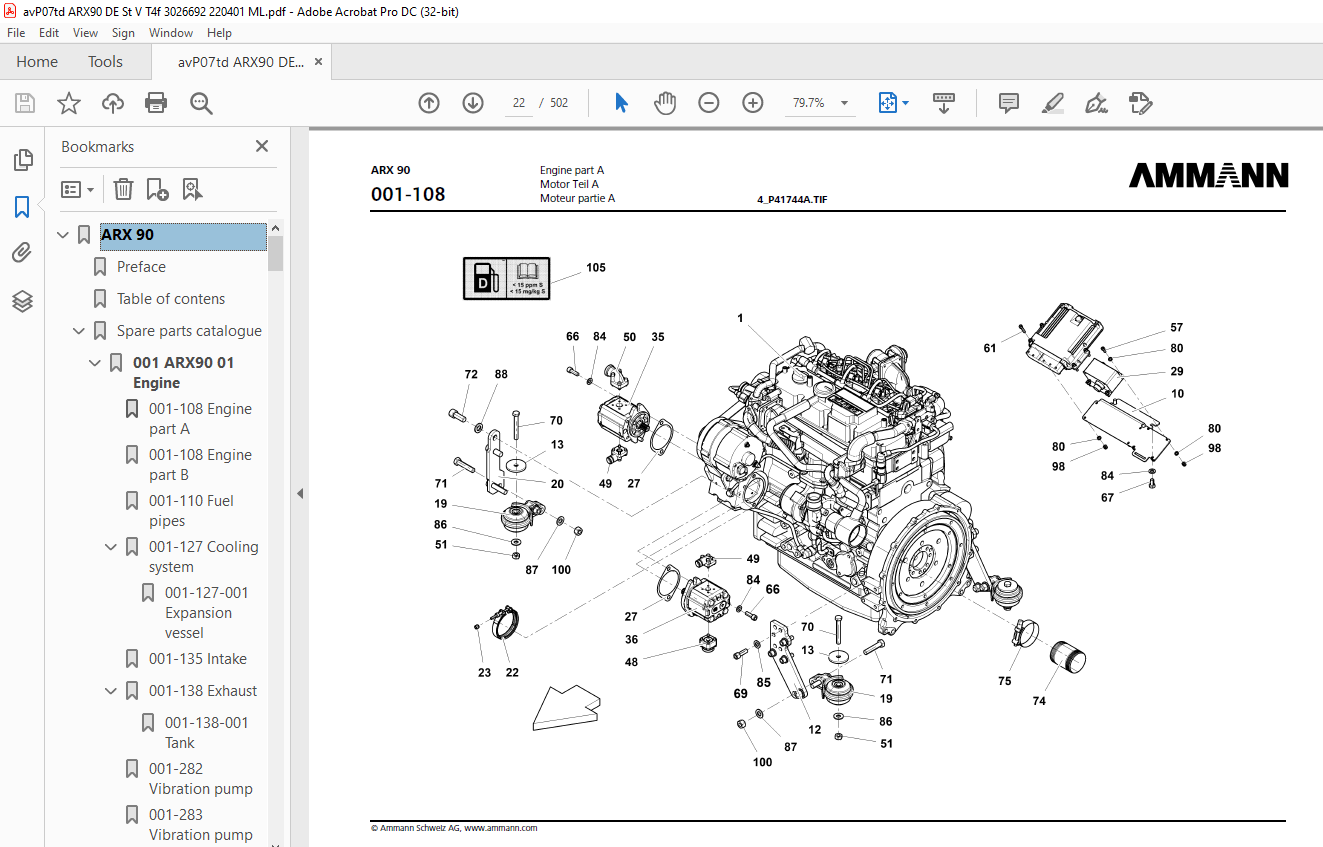
Task: Open the Help menu
Action: point(219,33)
